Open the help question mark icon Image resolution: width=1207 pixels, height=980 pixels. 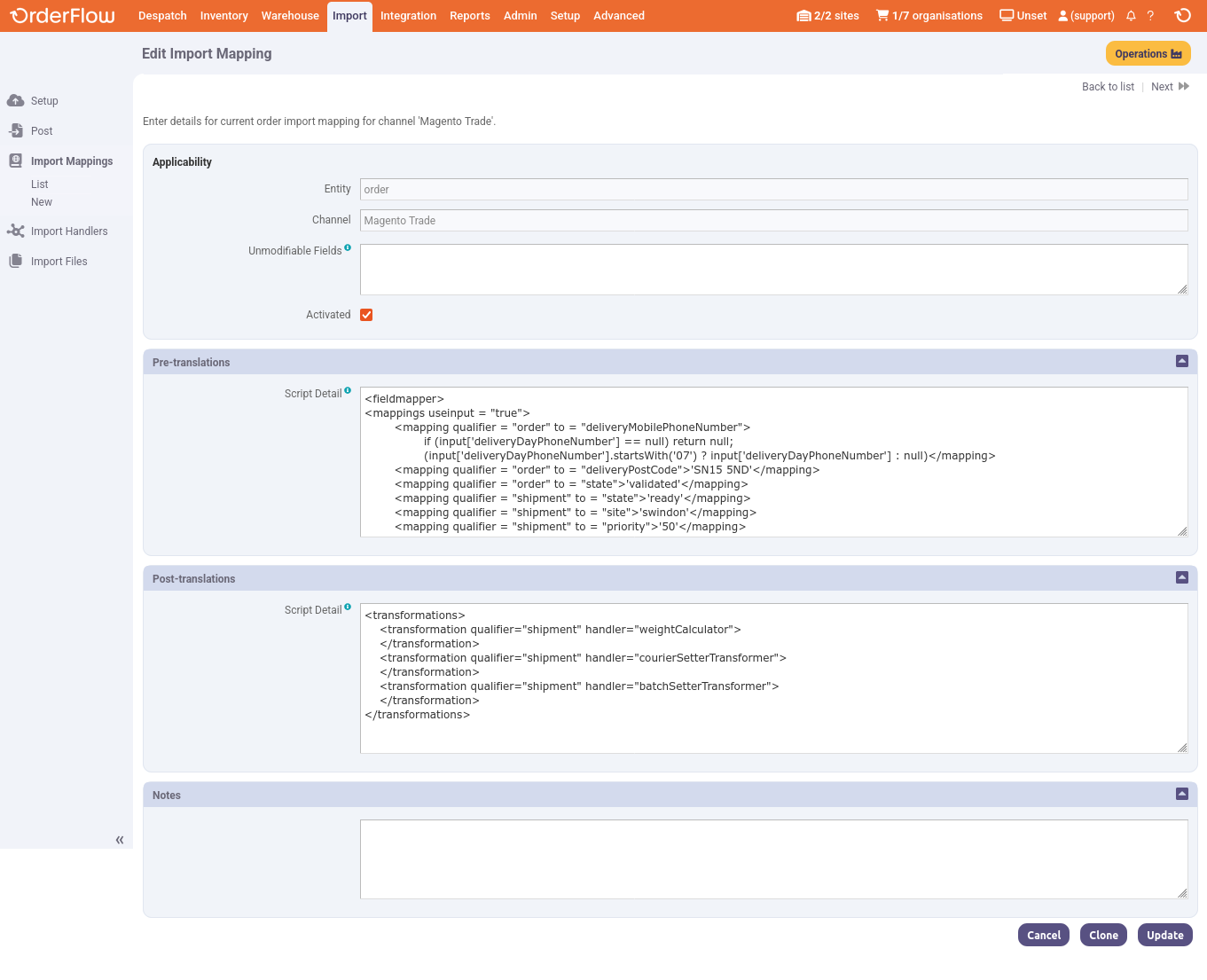click(x=1150, y=16)
